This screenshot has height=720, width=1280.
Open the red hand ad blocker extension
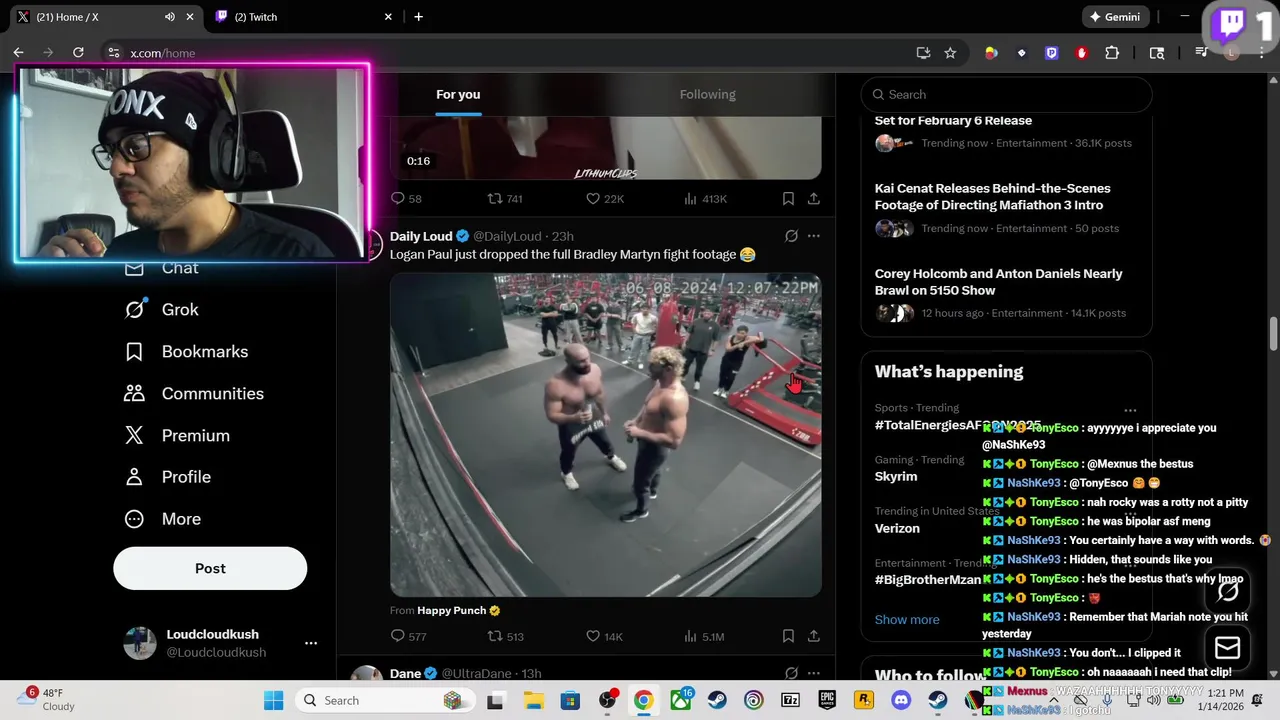point(1081,53)
